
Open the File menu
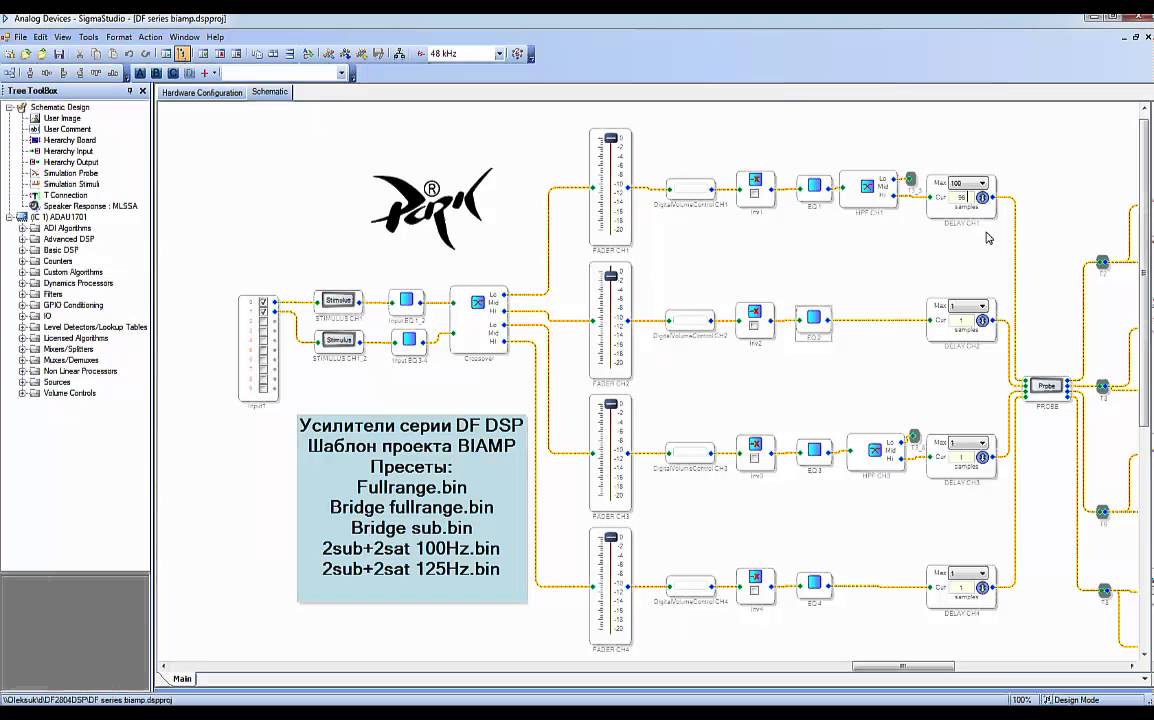pyautogui.click(x=21, y=37)
